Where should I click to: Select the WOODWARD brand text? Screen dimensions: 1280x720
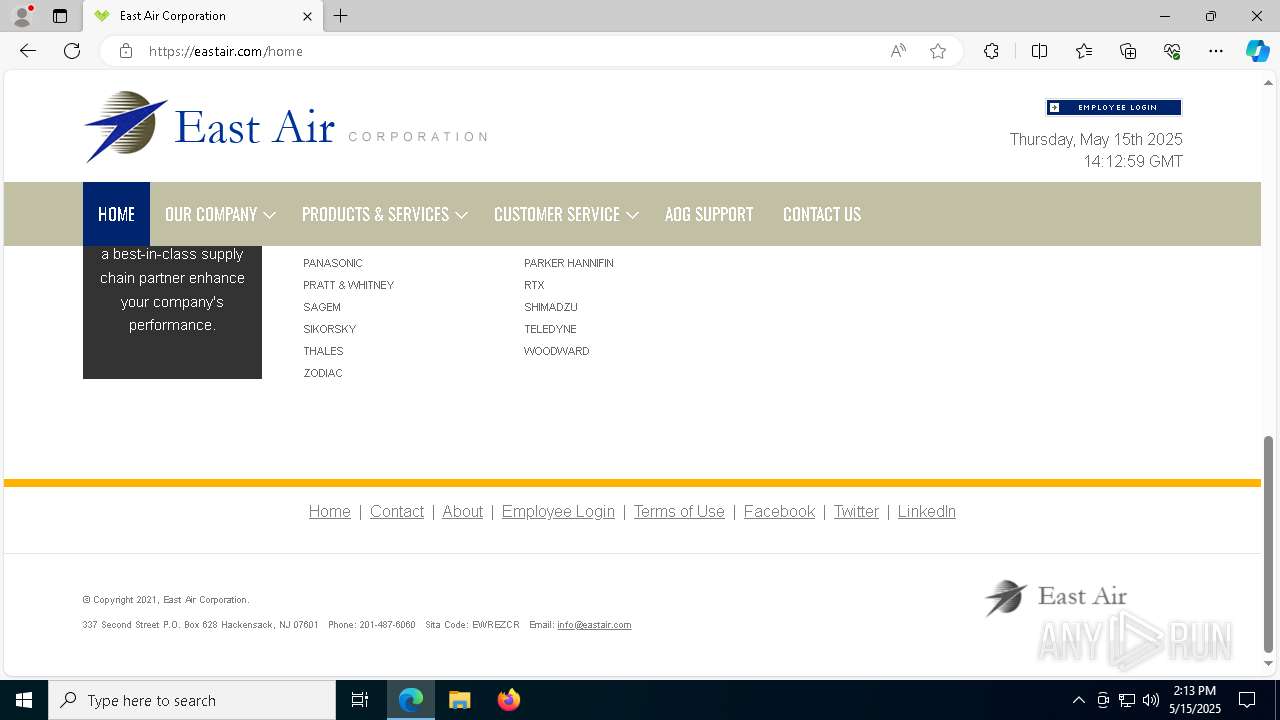557,351
